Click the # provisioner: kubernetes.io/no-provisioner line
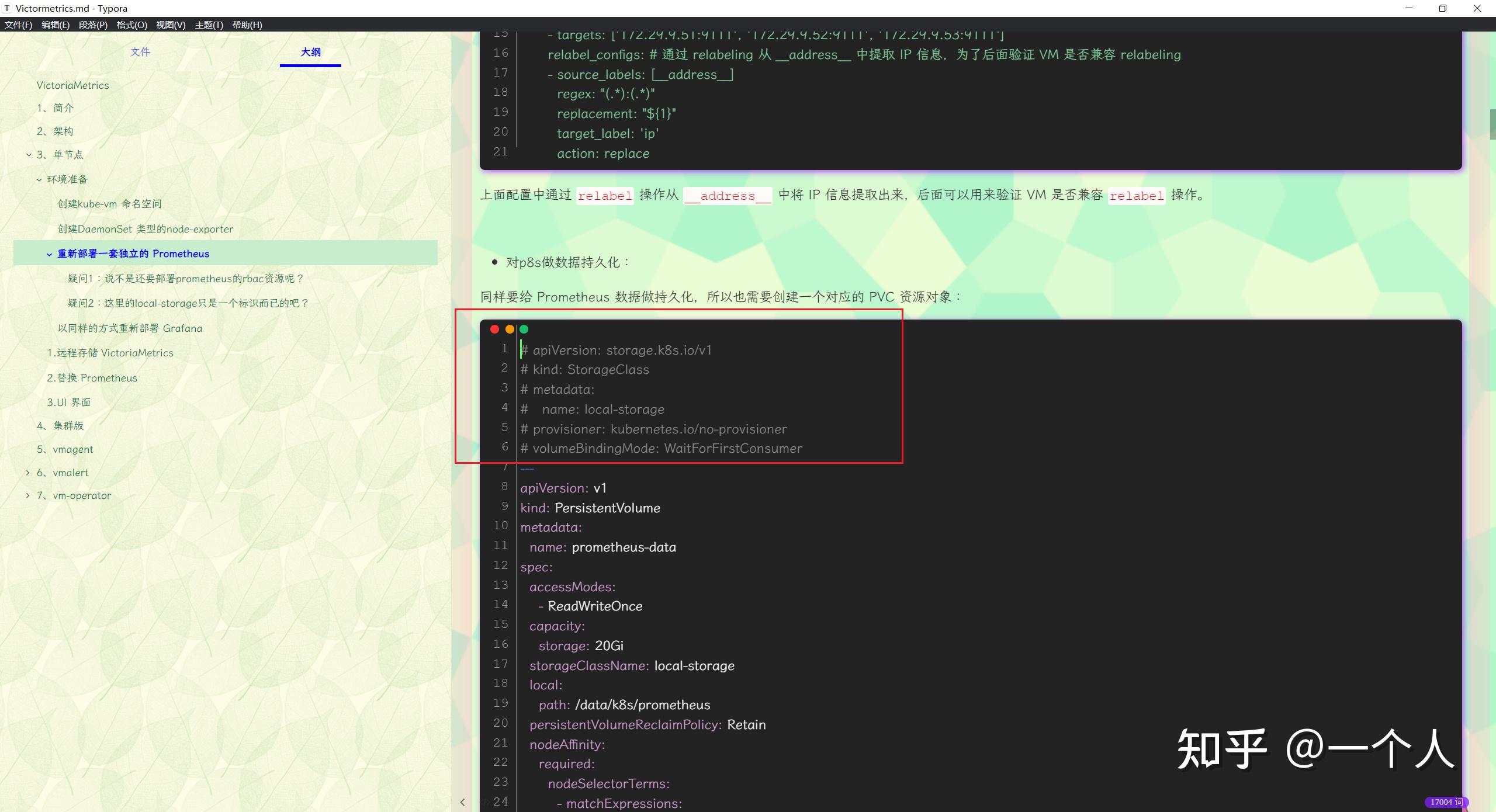 tap(654, 429)
